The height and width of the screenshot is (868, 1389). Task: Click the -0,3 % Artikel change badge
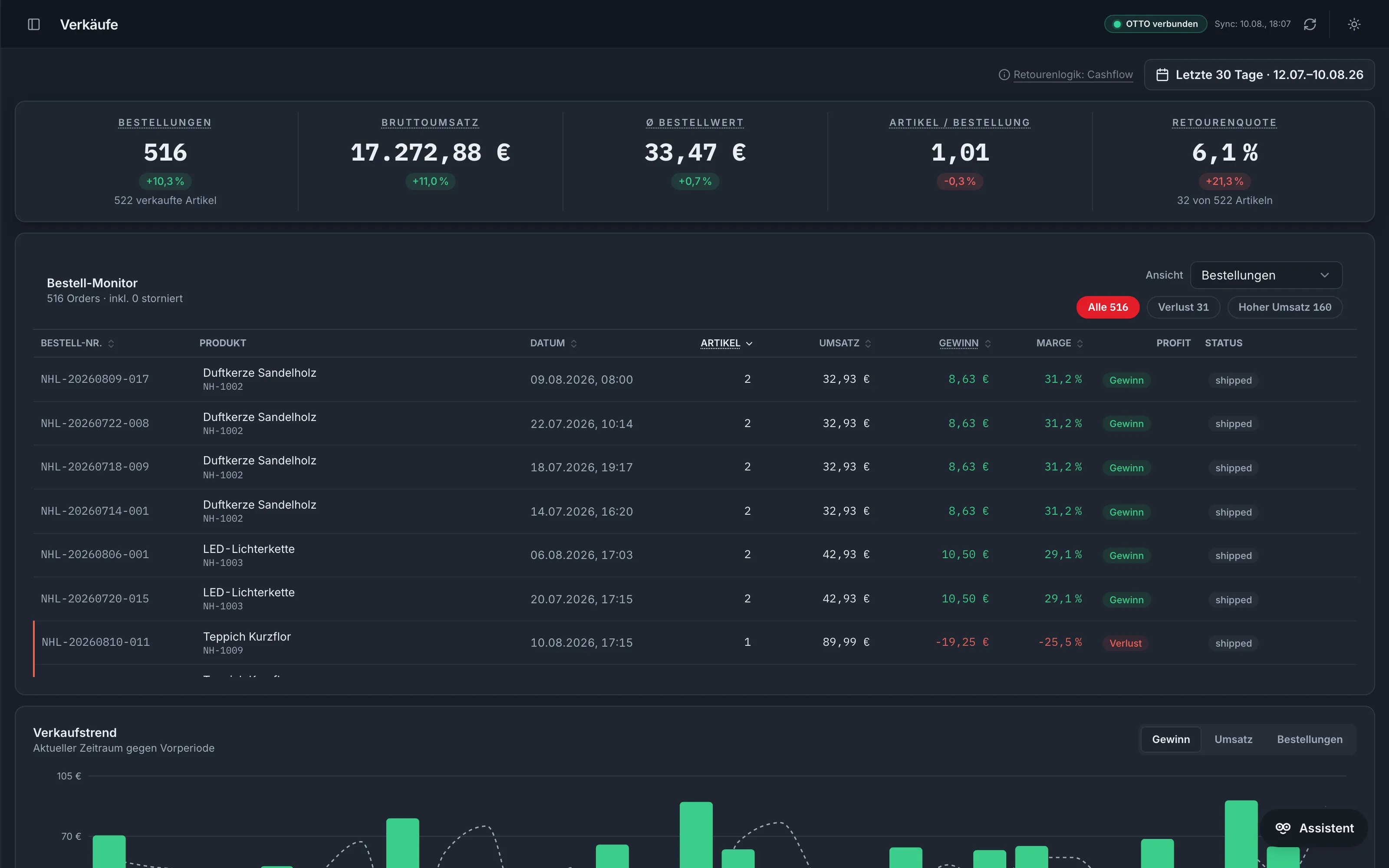click(x=960, y=181)
